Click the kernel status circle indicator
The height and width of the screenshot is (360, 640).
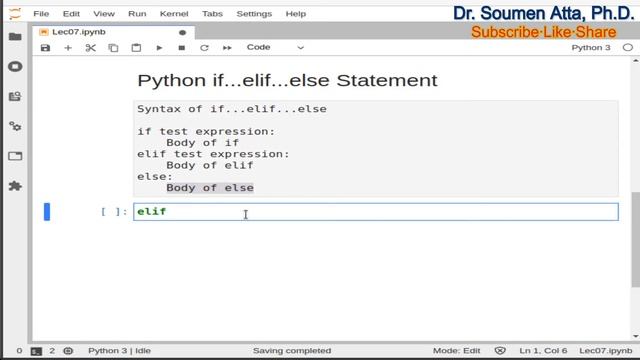[x=628, y=48]
